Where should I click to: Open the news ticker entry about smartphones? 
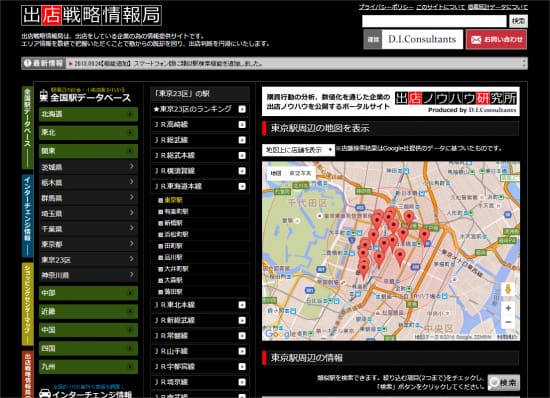pos(168,63)
